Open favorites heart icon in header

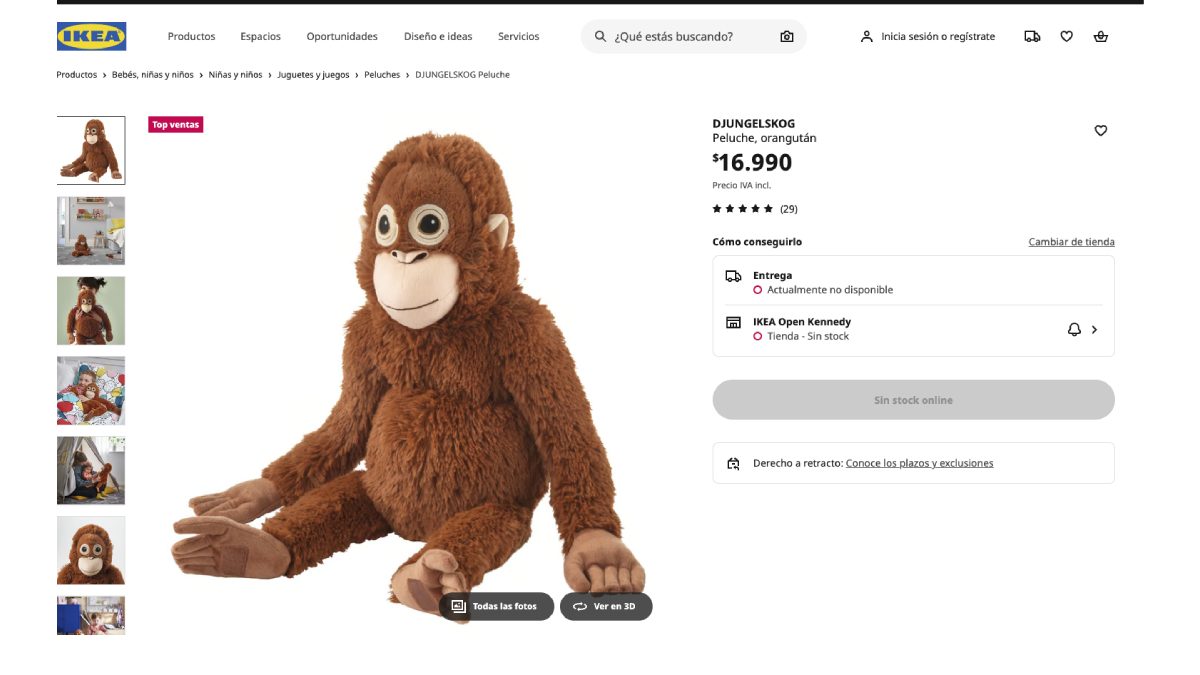[1066, 37]
